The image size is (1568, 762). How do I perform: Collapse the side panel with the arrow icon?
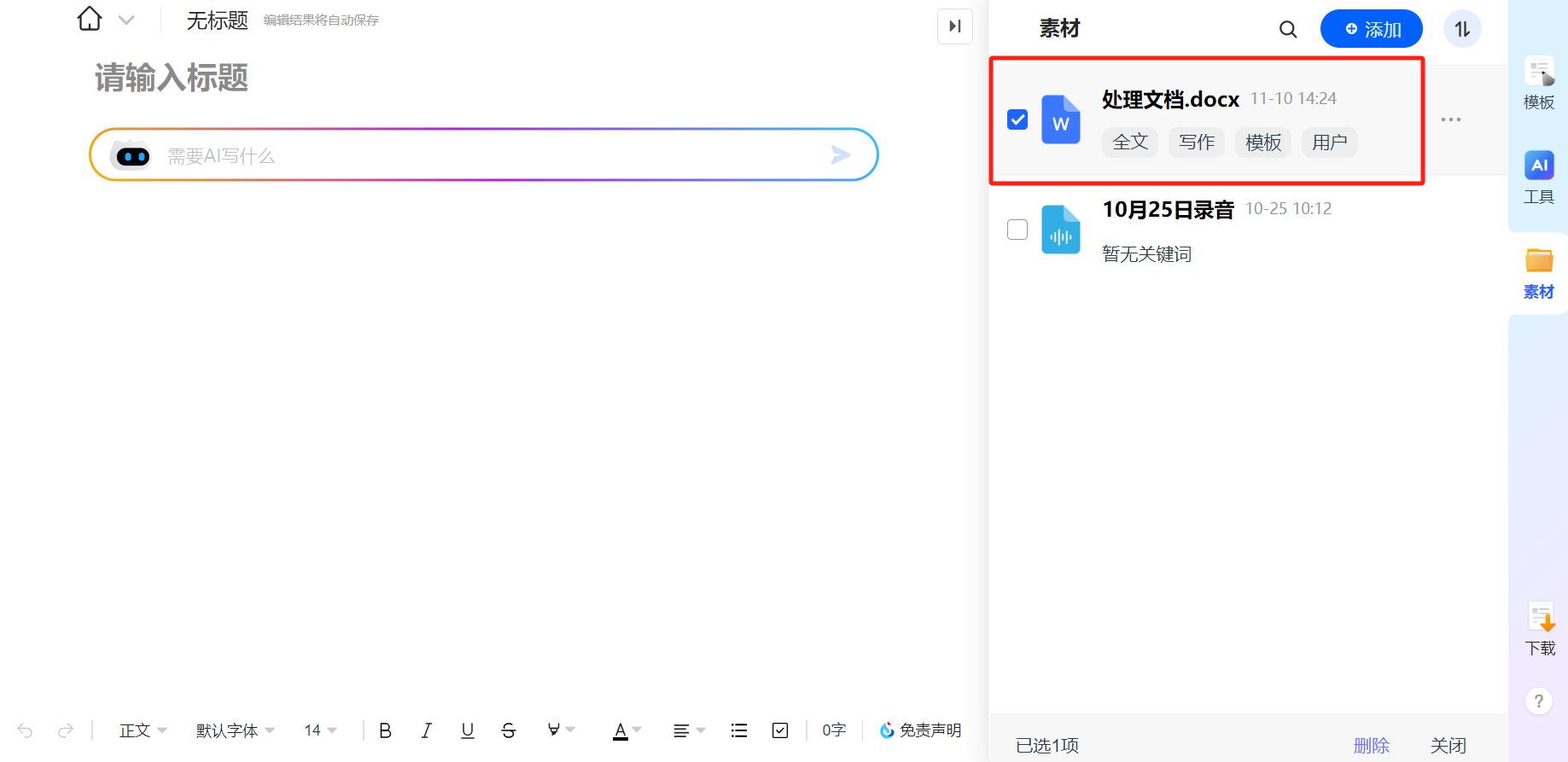pos(954,26)
